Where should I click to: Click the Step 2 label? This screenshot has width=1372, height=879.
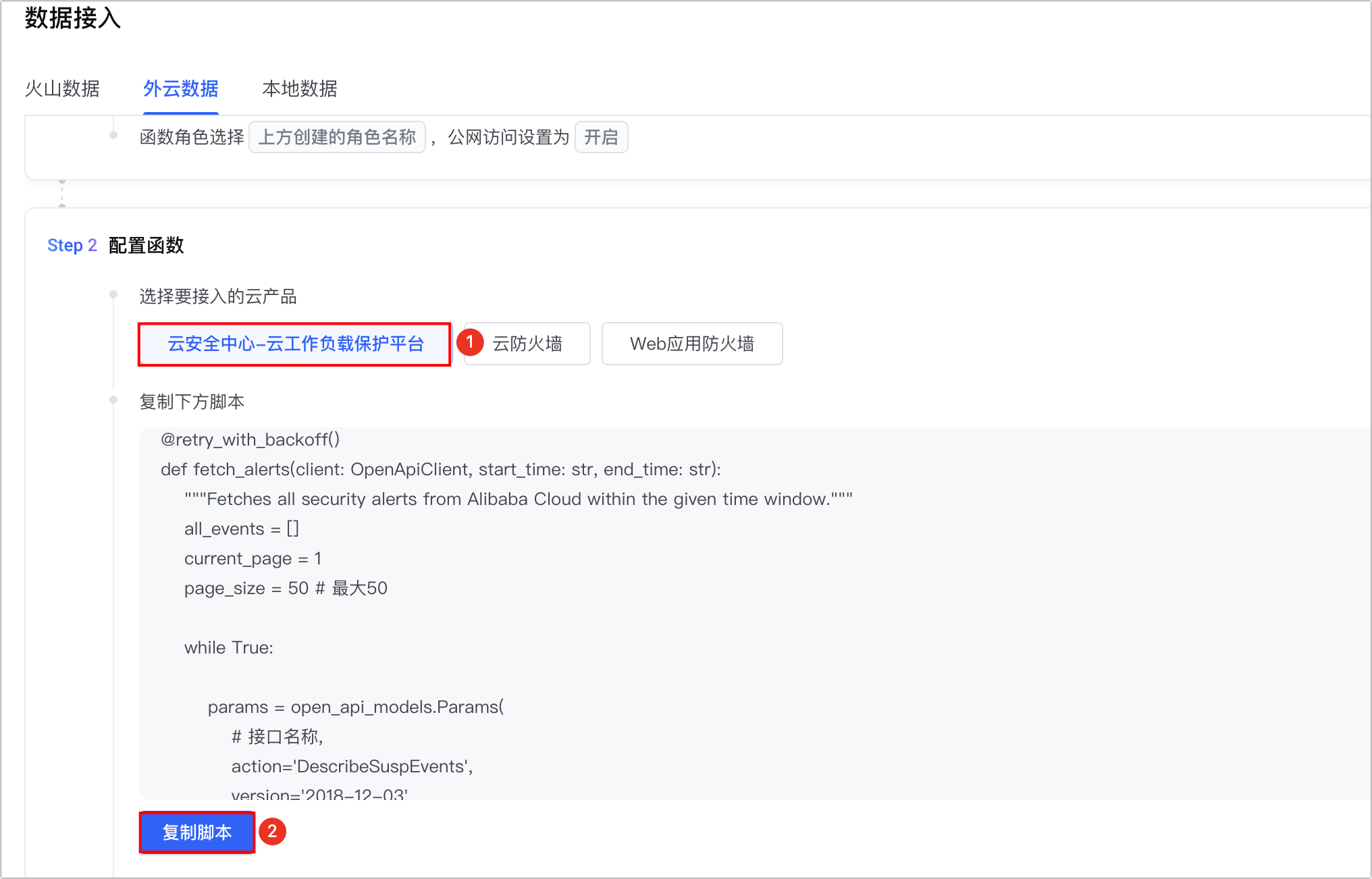tap(72, 245)
